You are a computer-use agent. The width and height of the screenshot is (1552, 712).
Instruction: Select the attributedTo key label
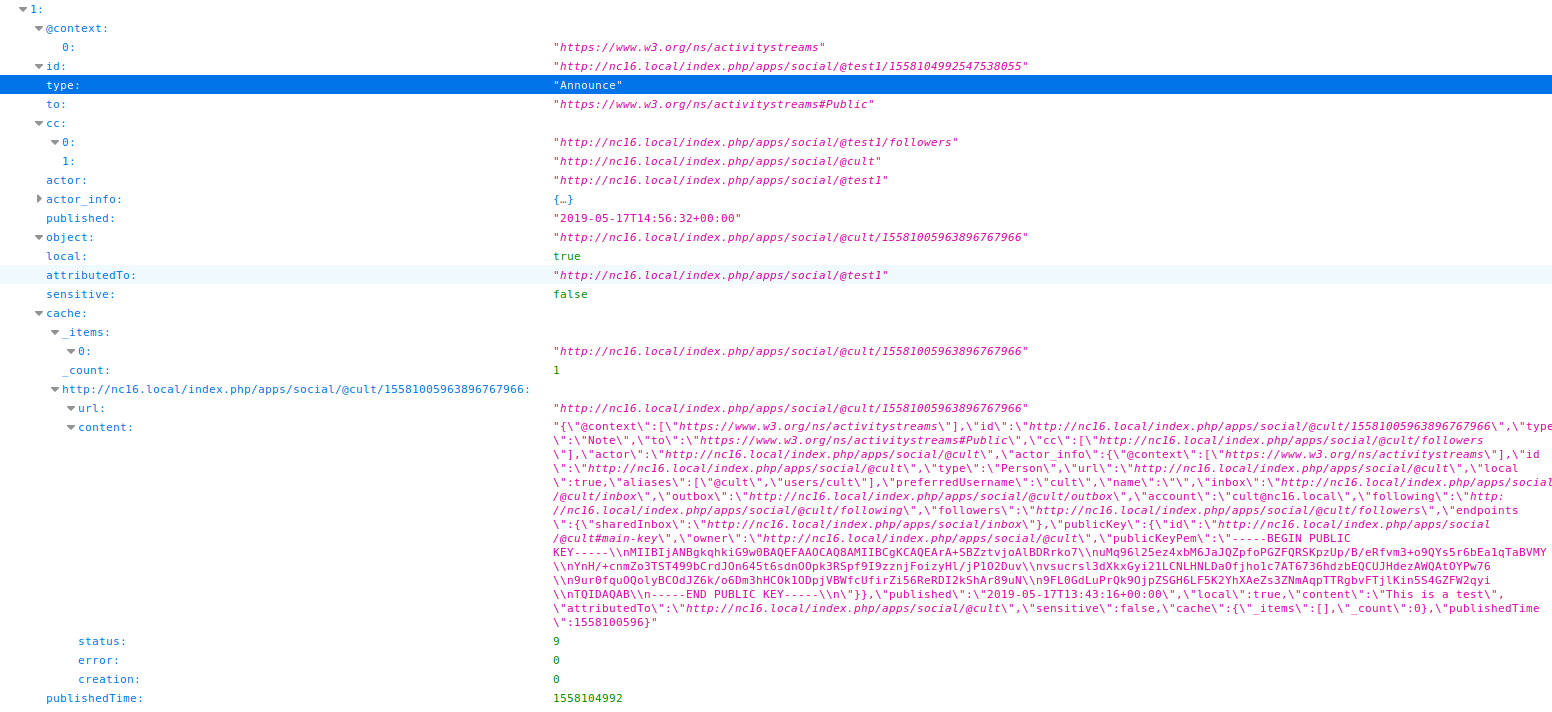click(91, 275)
